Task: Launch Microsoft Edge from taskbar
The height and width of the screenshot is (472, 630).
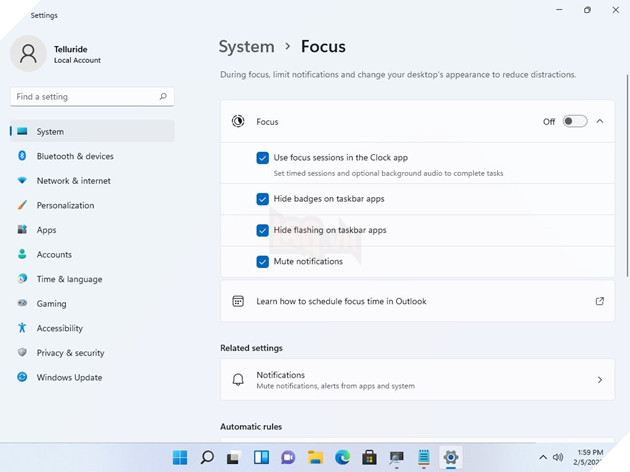Action: (342, 457)
